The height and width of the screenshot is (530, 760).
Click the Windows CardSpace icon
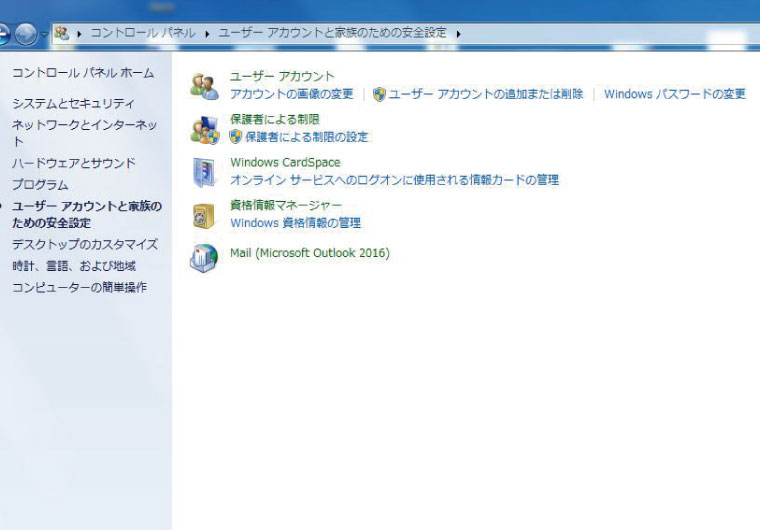point(204,172)
